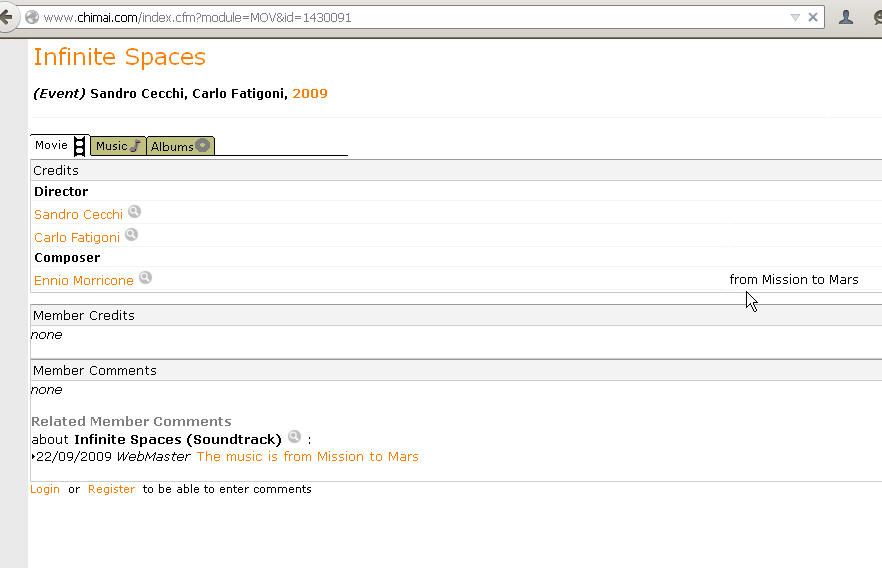Follow the 2009 year link
The width and height of the screenshot is (882, 568).
[x=310, y=93]
